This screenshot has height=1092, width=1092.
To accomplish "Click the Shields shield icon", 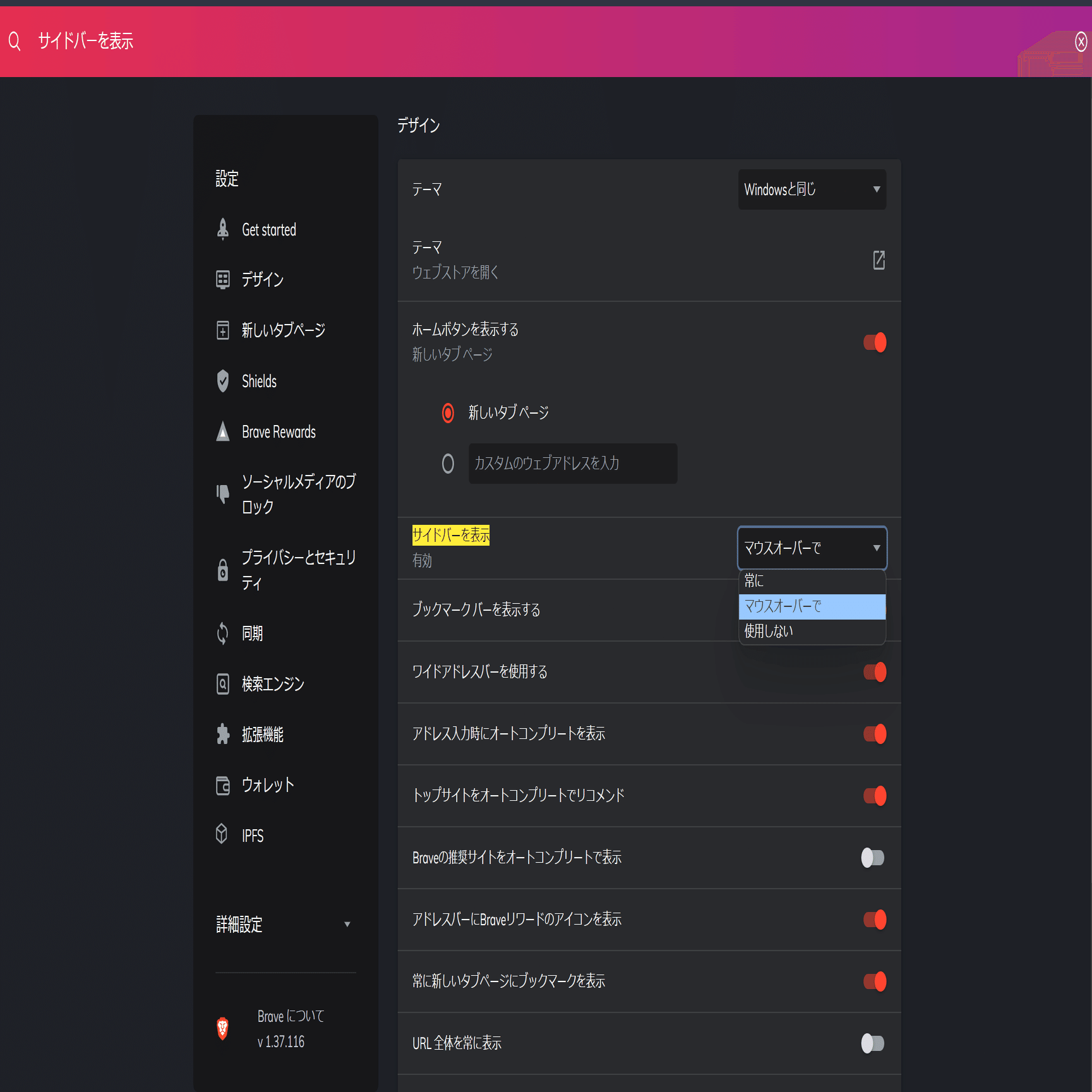I will click(223, 381).
